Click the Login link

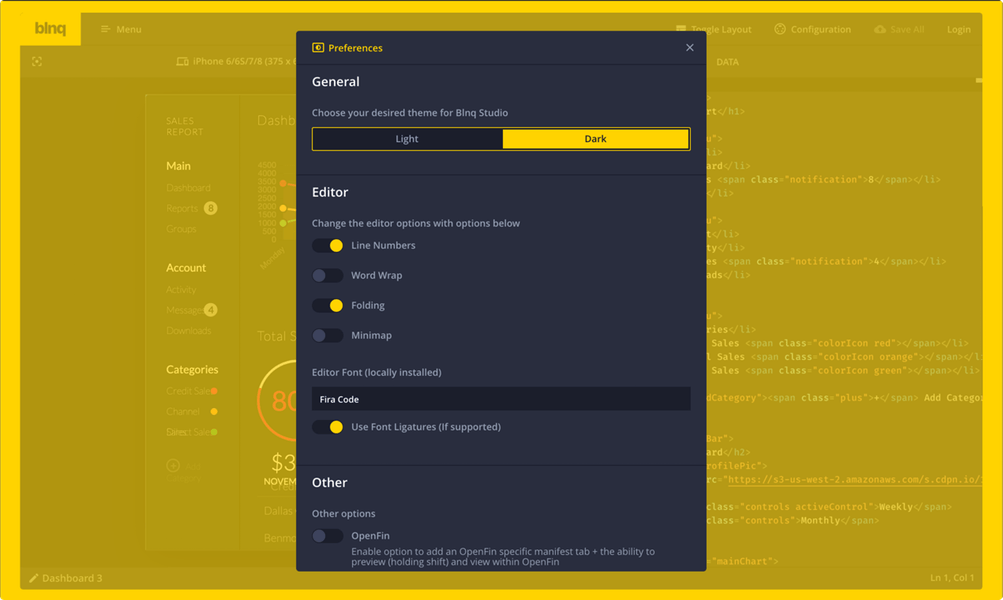[x=958, y=29]
